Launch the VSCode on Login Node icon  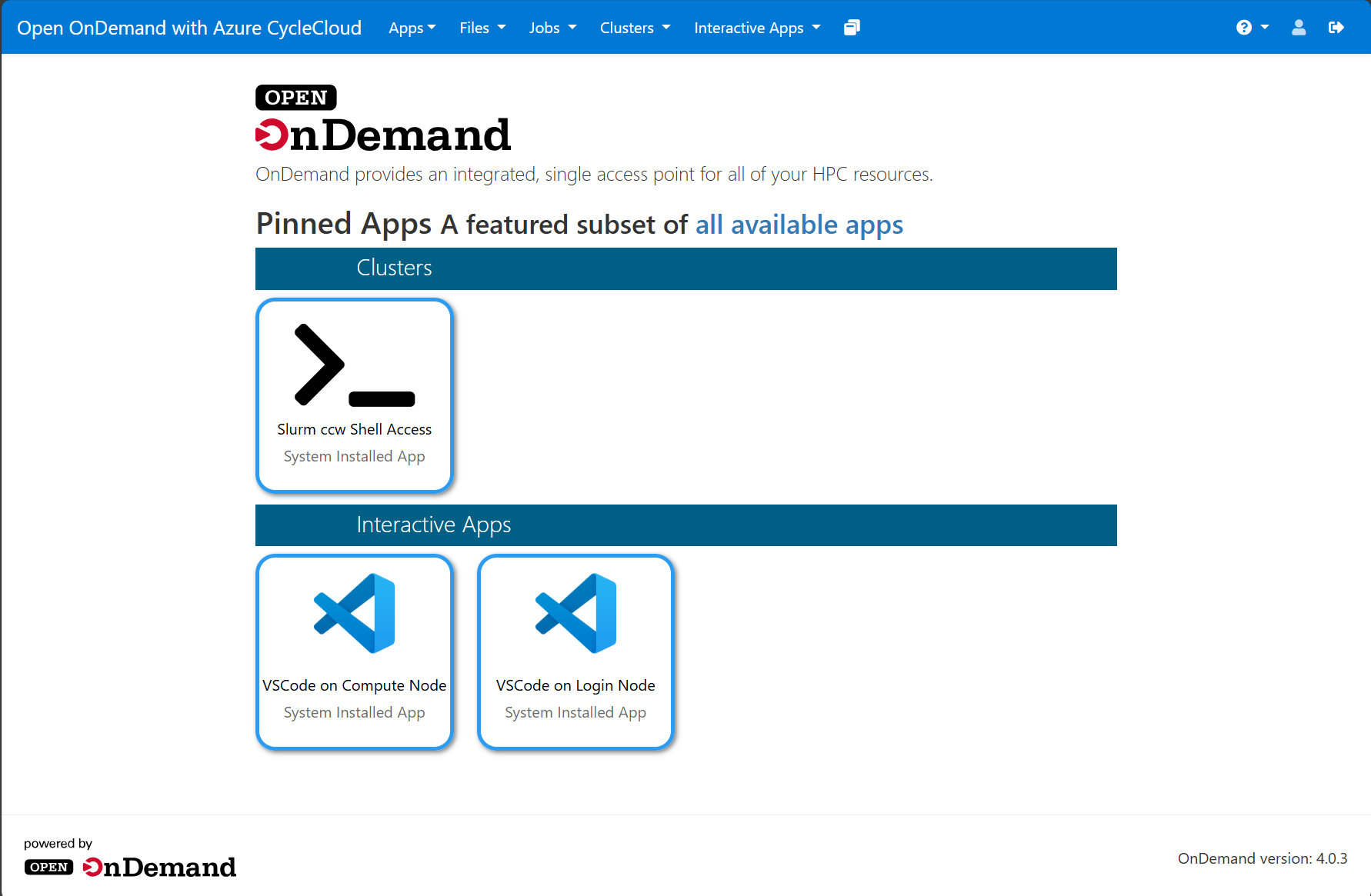(x=575, y=613)
